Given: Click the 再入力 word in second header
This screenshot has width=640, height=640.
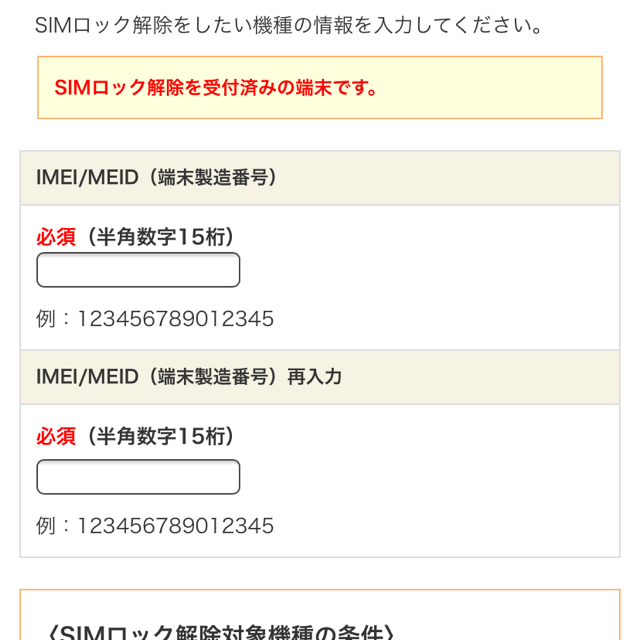Looking at the screenshot, I should [314, 377].
